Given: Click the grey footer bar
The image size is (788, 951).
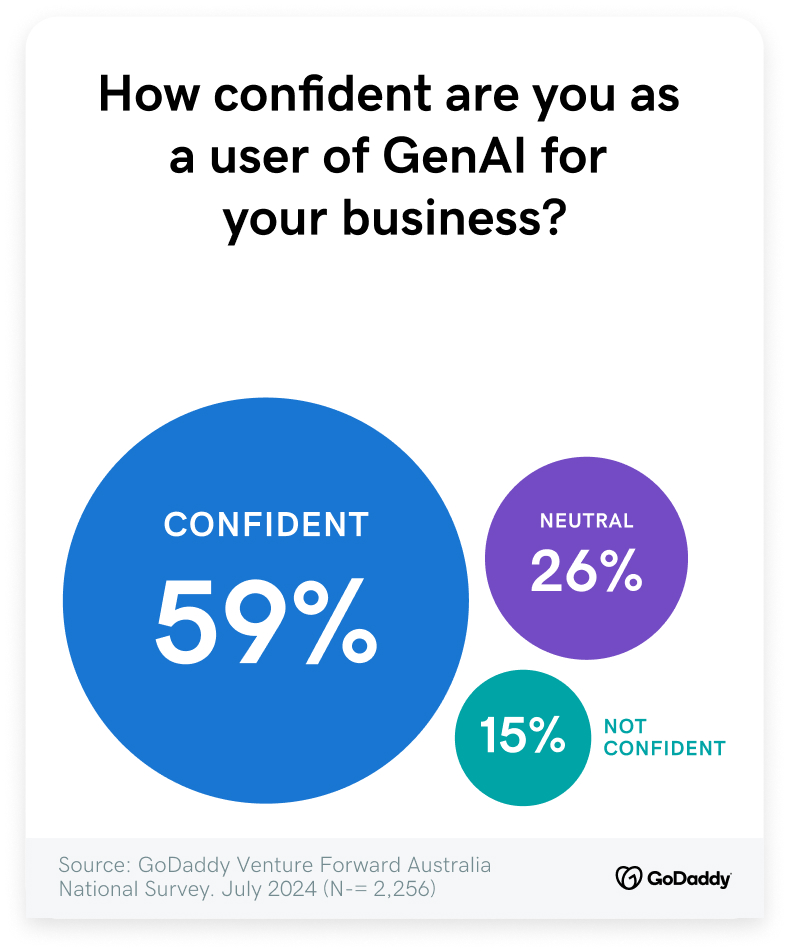Looking at the screenshot, I should 394,878.
